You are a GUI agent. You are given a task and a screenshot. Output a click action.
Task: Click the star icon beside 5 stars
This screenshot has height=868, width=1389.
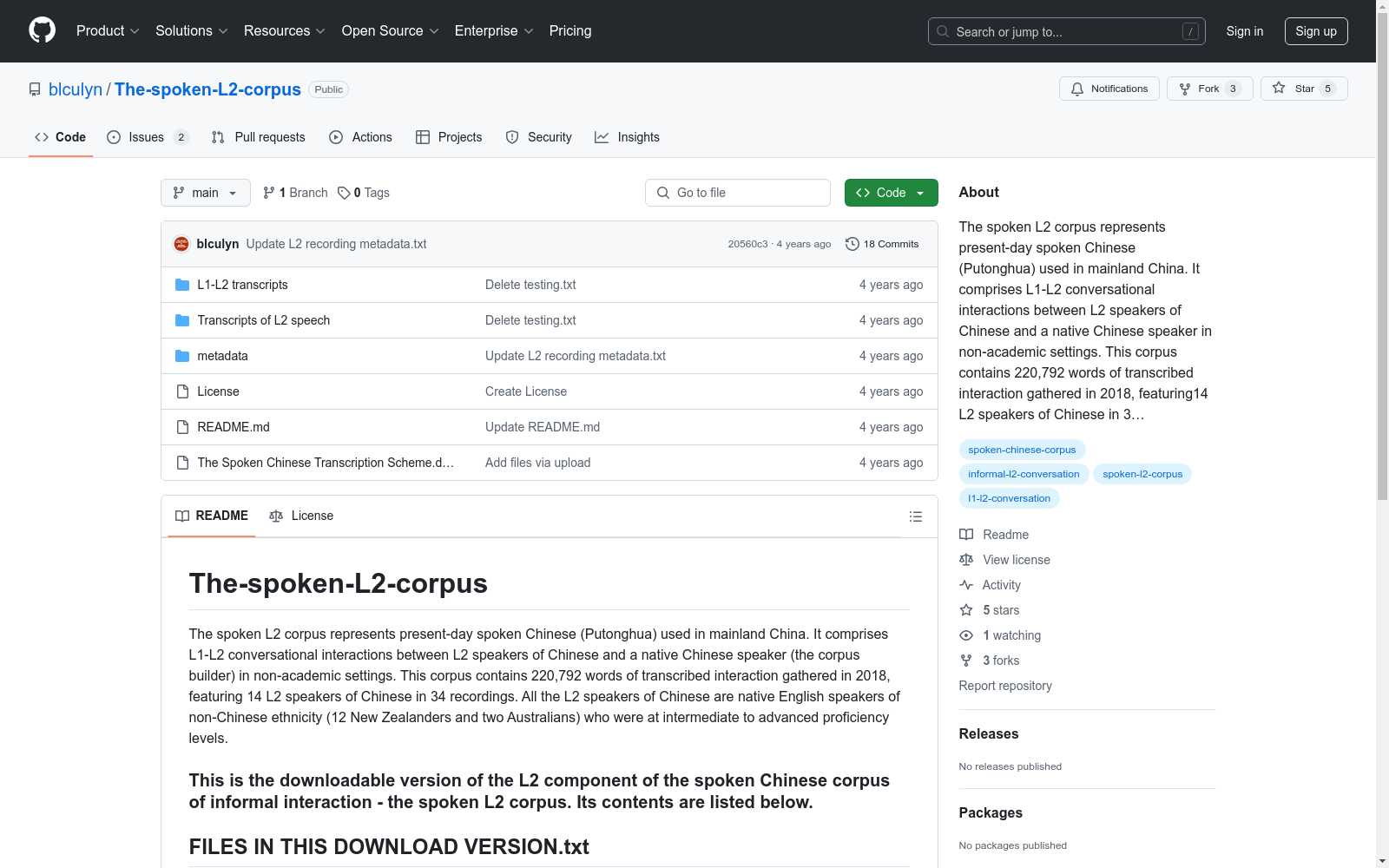(x=966, y=610)
